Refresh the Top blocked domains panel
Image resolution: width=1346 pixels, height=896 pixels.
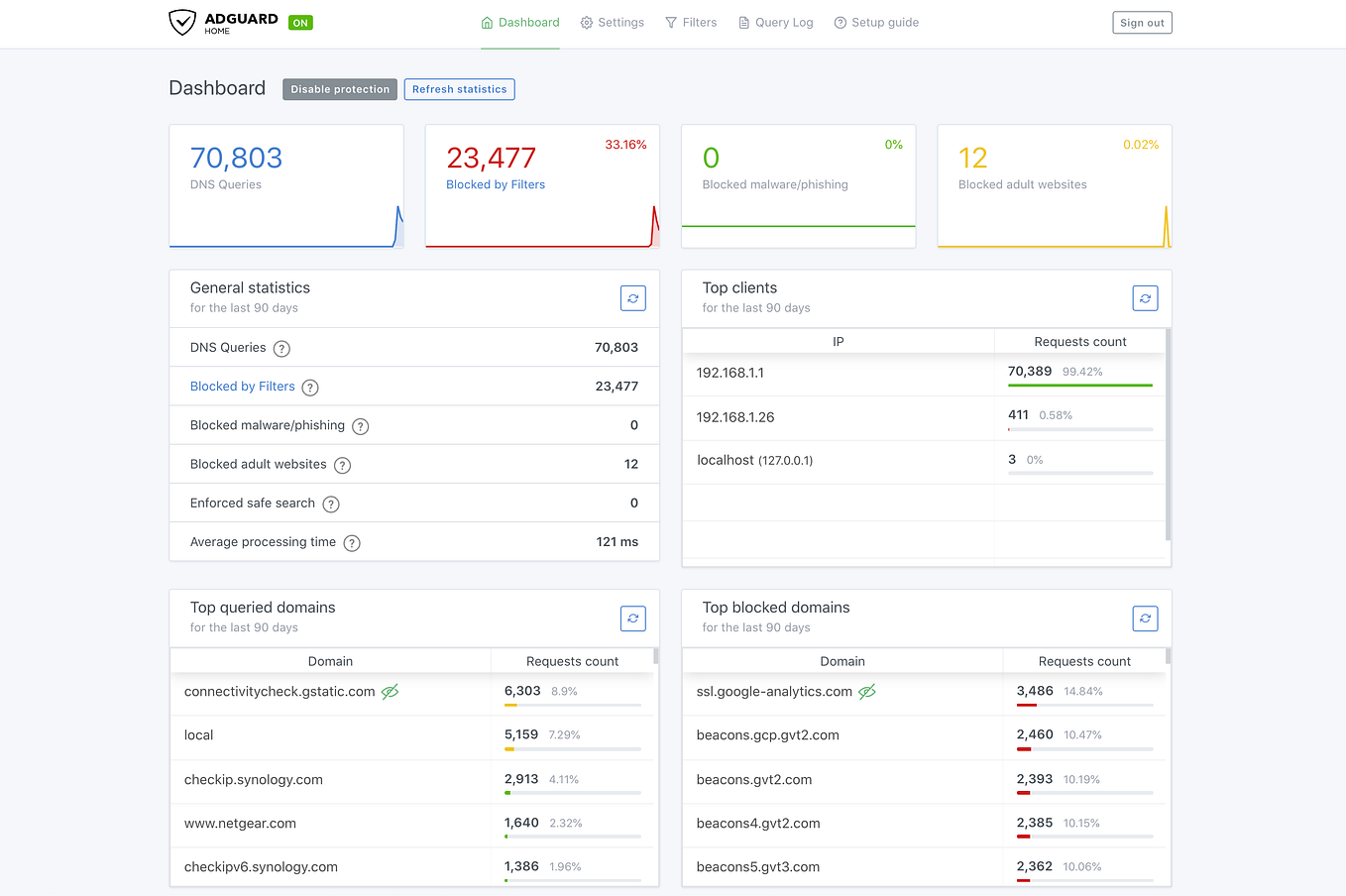coord(1145,618)
